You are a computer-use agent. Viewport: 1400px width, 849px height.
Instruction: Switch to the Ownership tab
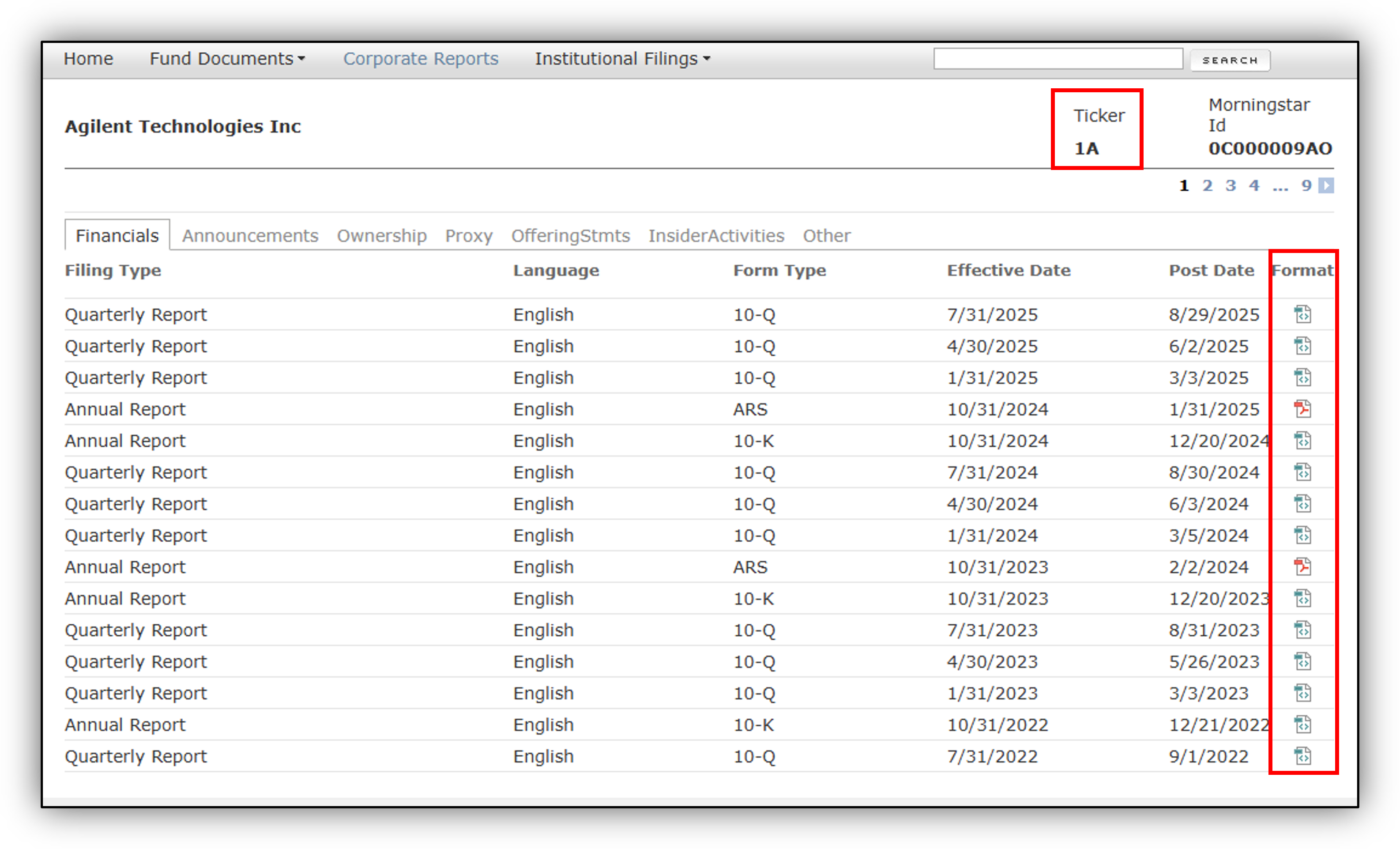(381, 235)
